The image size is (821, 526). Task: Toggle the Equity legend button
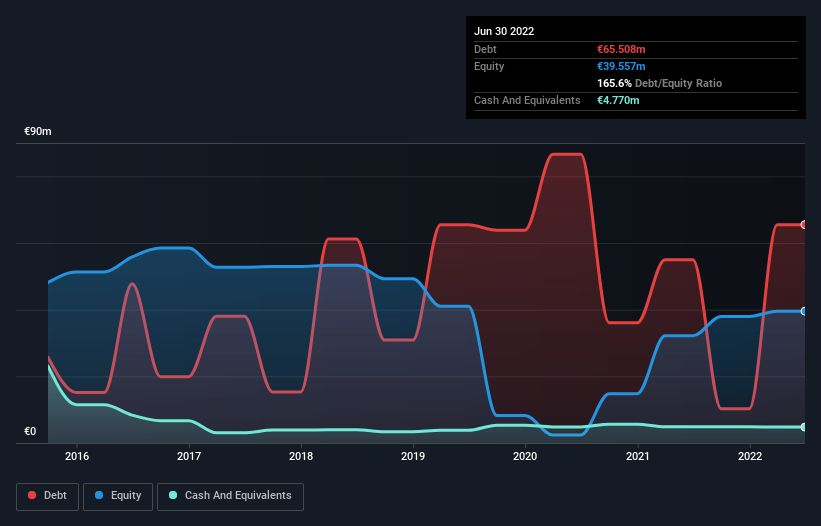[x=118, y=496]
